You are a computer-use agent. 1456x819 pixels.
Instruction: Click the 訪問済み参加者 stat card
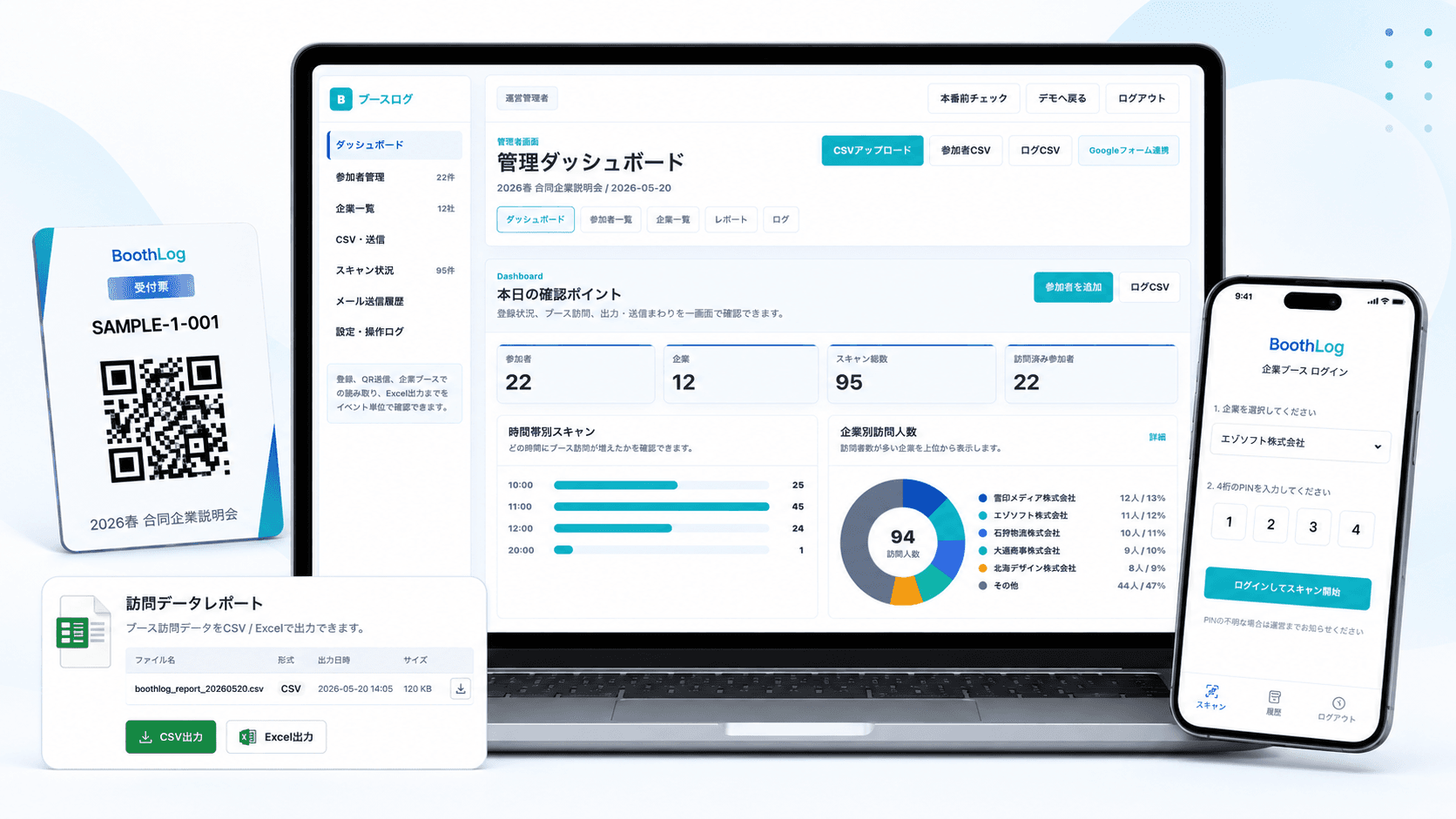[1091, 374]
